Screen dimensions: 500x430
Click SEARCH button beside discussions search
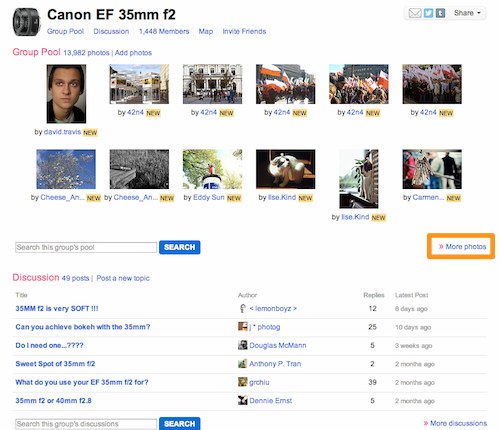tap(180, 424)
